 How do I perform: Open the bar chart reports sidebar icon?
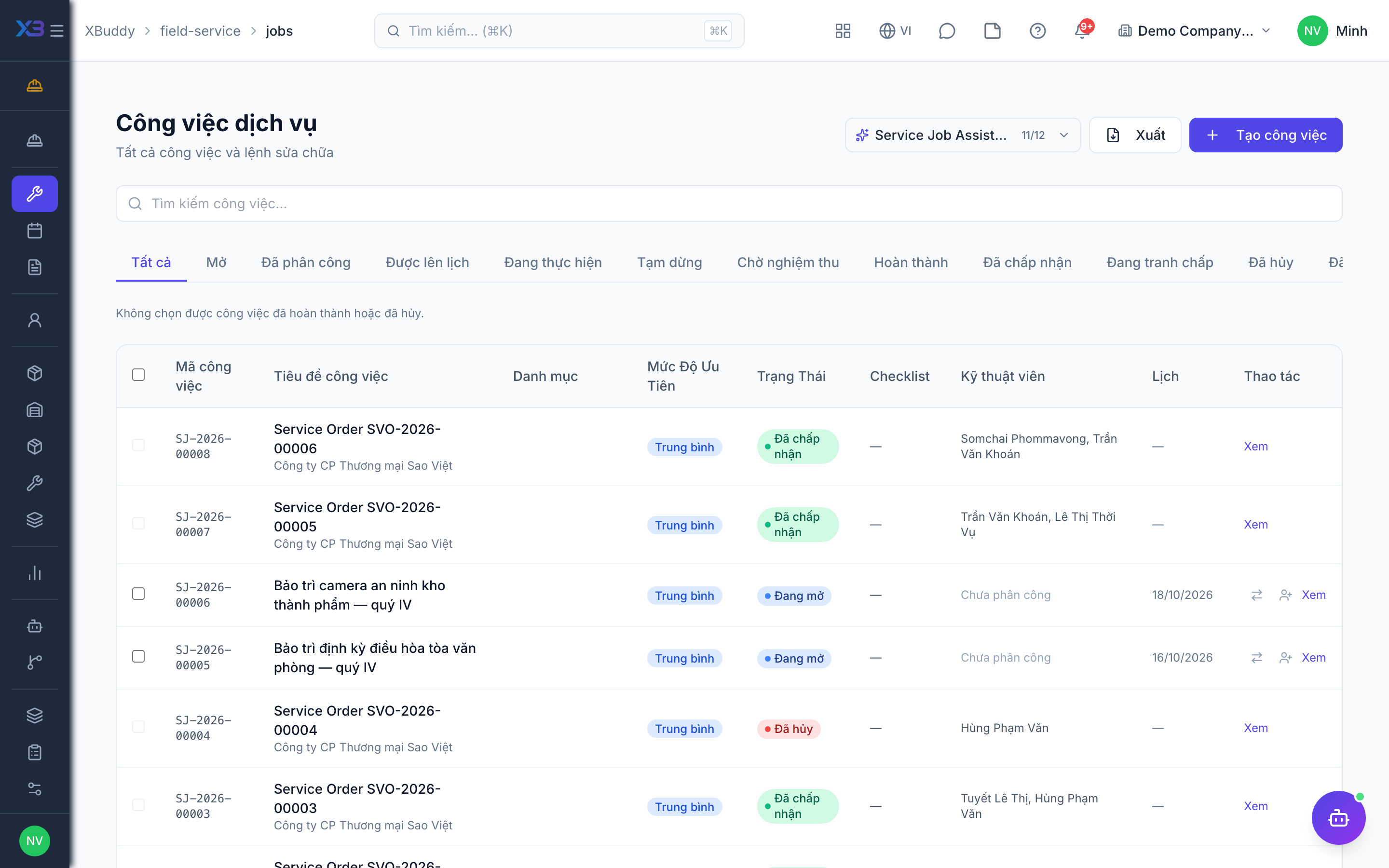(x=34, y=573)
